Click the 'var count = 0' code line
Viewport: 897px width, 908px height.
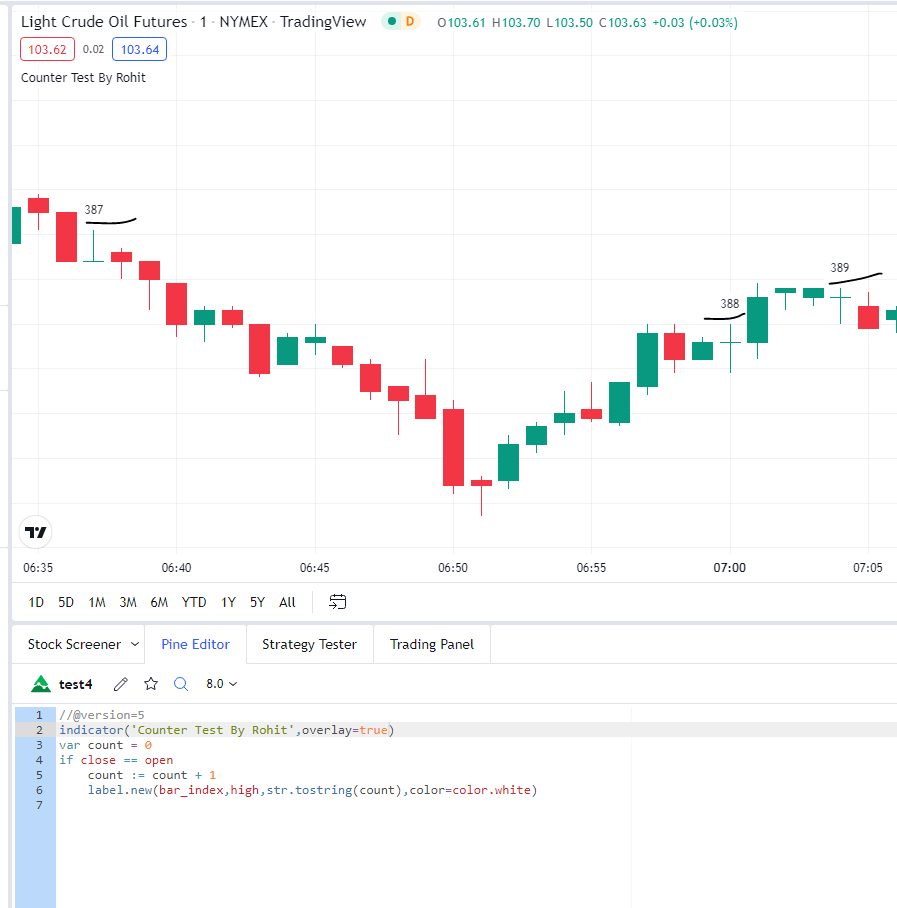(x=105, y=745)
